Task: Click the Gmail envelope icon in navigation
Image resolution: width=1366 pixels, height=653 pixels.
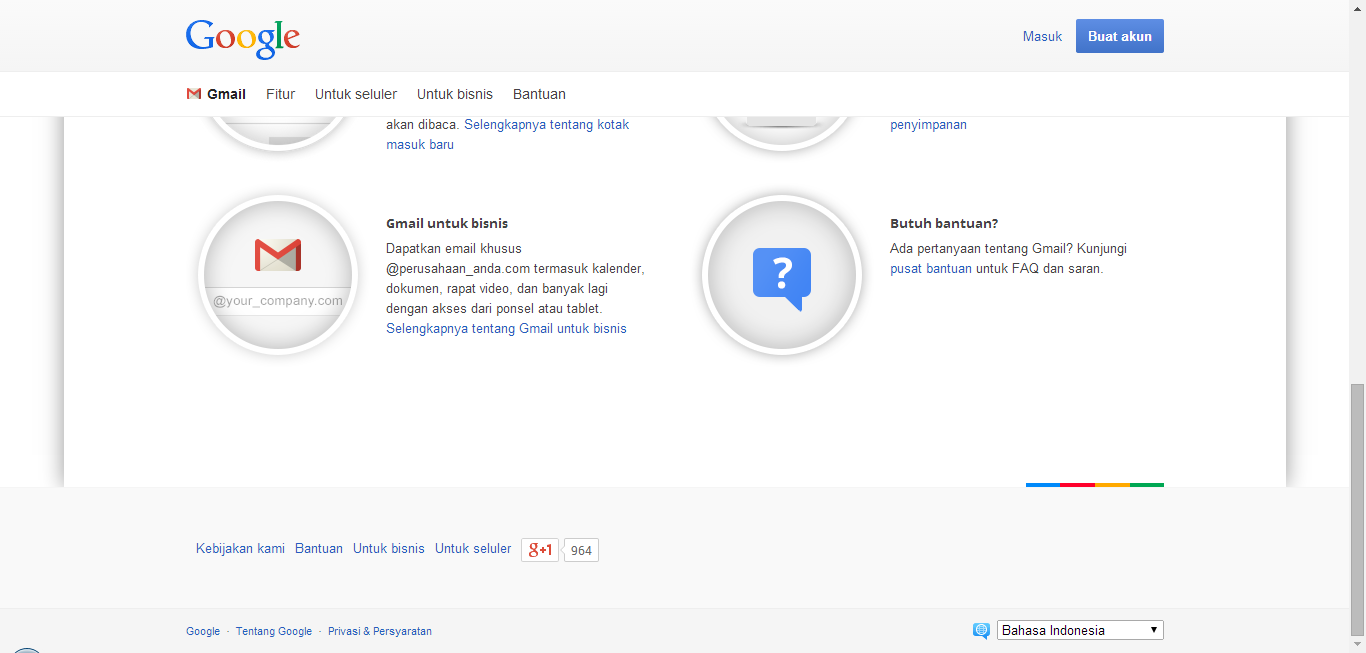Action: point(194,94)
